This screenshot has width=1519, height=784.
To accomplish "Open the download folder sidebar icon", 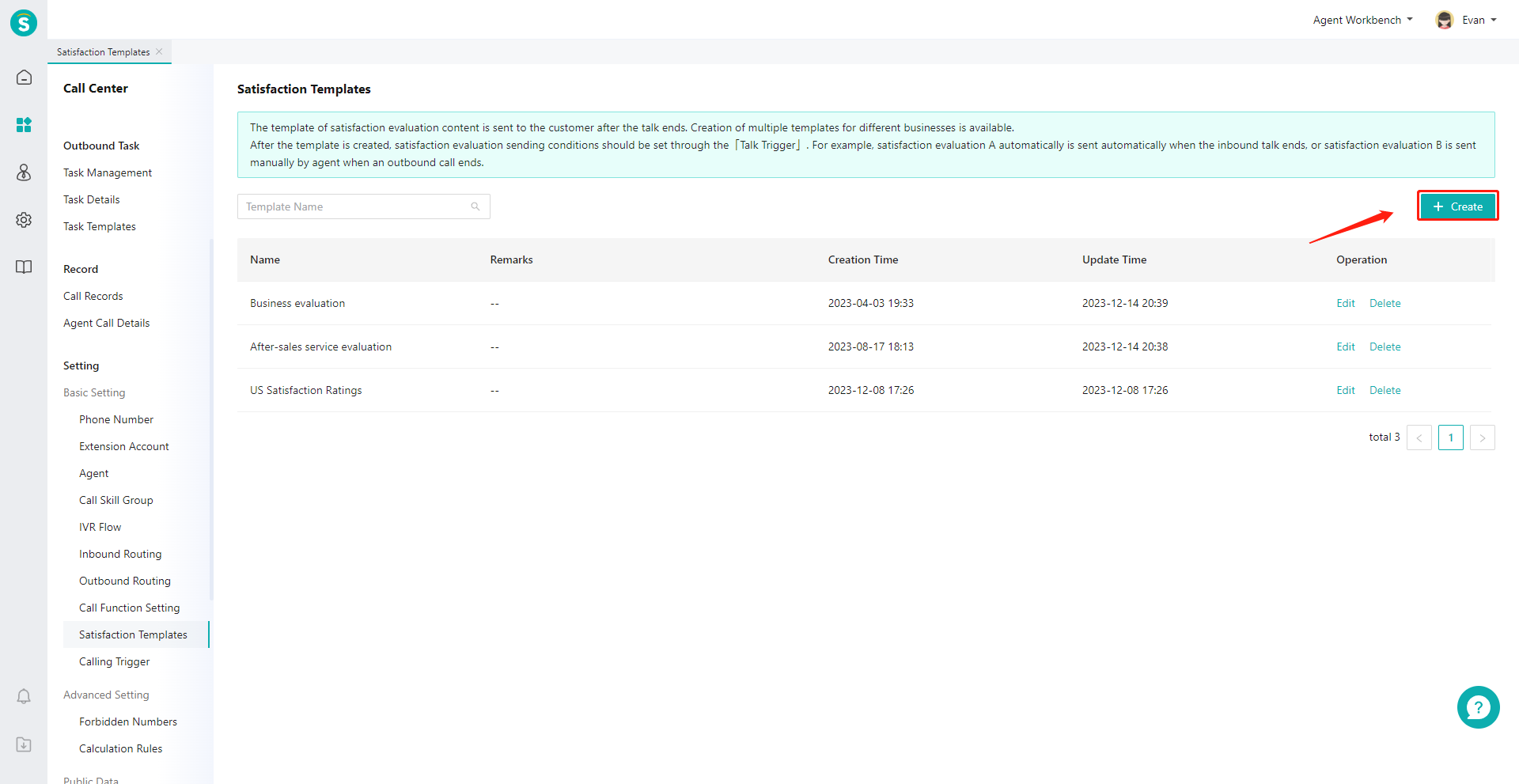I will [x=24, y=744].
